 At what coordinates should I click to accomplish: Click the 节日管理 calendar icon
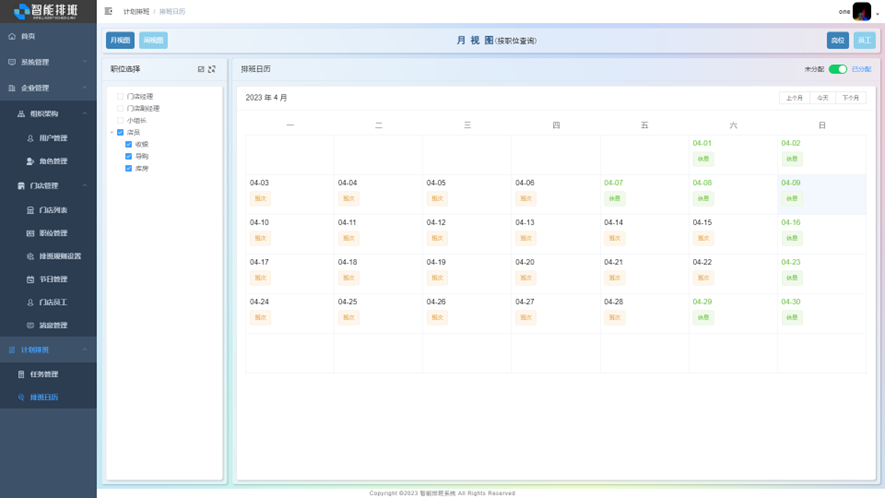point(30,279)
